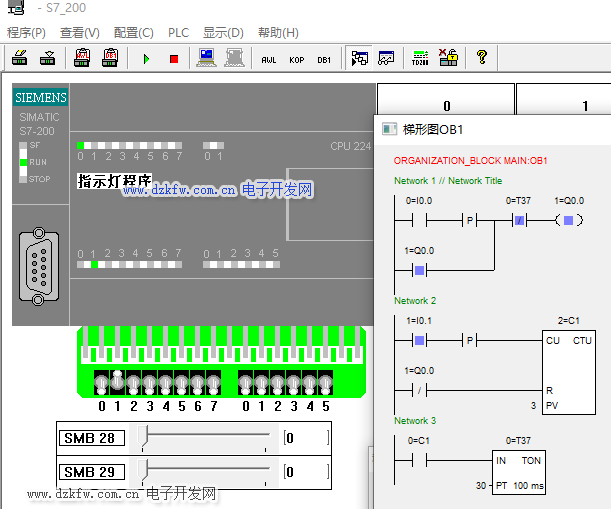Open the 配置(C) menu
Screen dimensions: 611x509
click(x=133, y=32)
